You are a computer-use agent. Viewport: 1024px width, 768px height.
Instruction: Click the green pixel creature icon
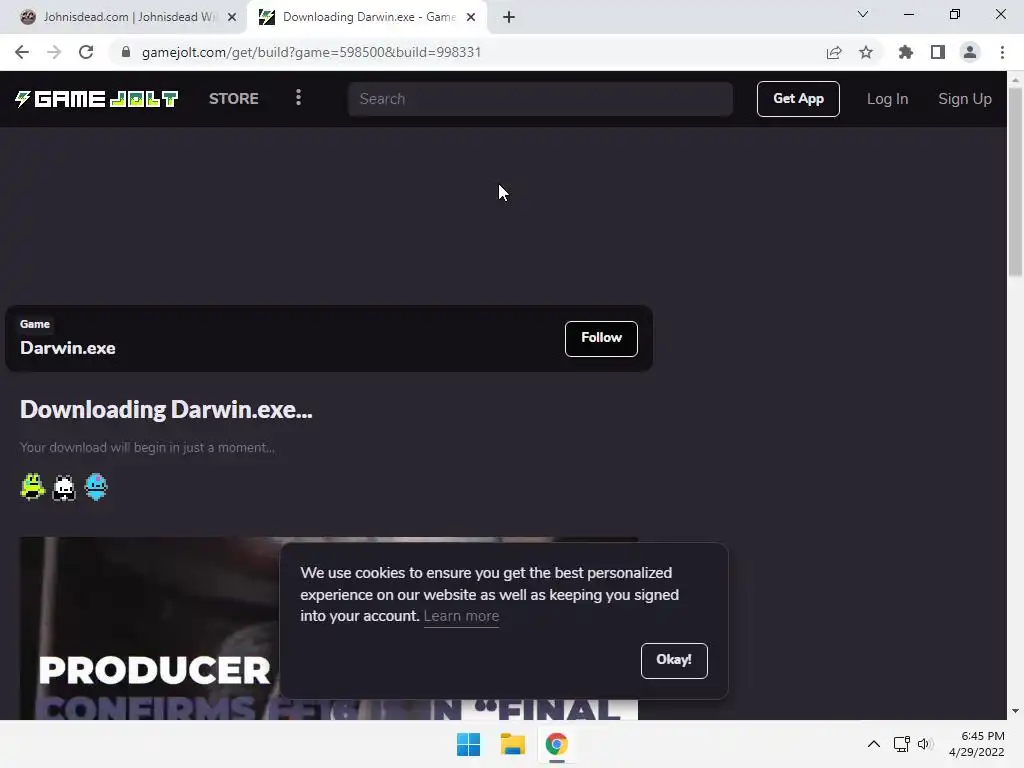[32, 487]
